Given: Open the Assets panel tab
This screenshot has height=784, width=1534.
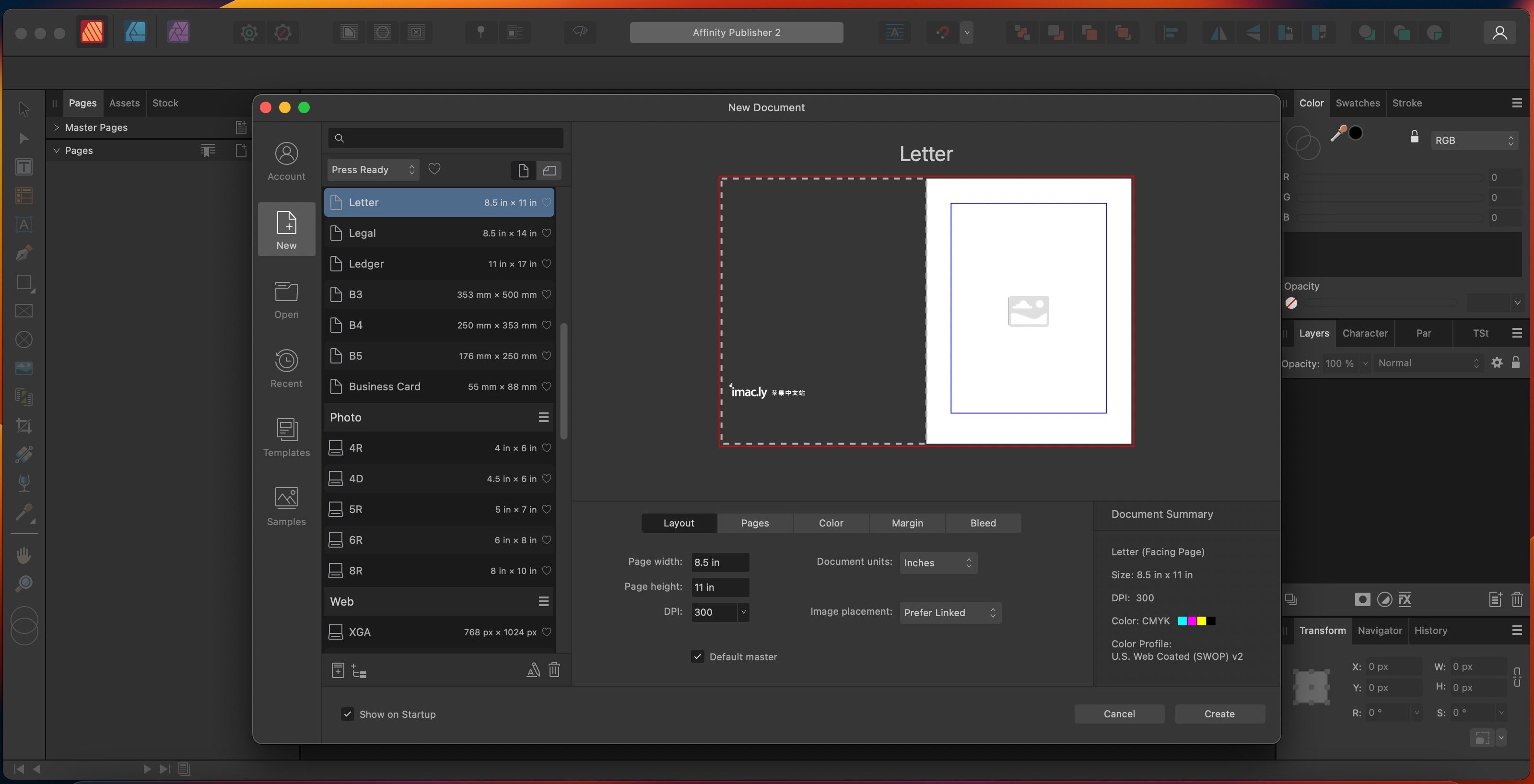Looking at the screenshot, I should click(124, 103).
